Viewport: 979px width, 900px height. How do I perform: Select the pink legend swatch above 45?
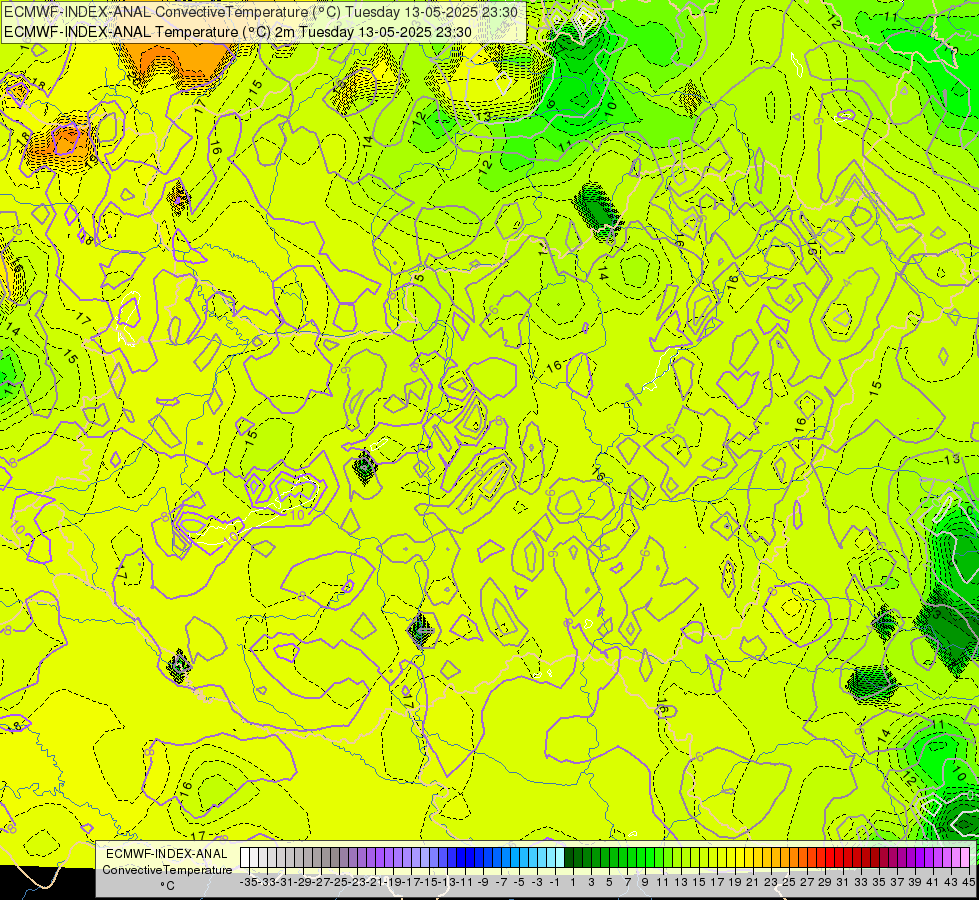click(965, 858)
